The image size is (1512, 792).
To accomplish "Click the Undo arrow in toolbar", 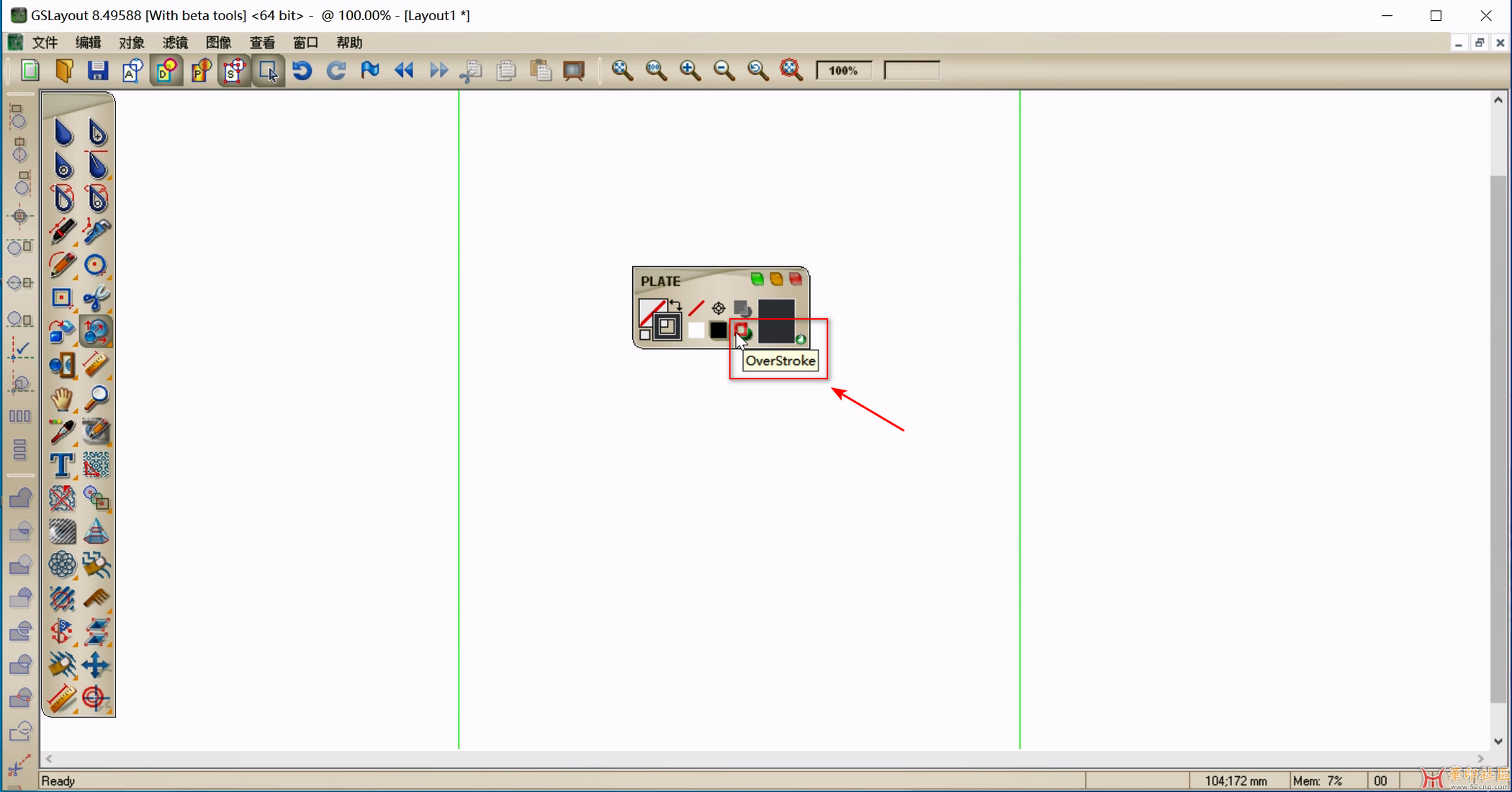I will (x=302, y=71).
